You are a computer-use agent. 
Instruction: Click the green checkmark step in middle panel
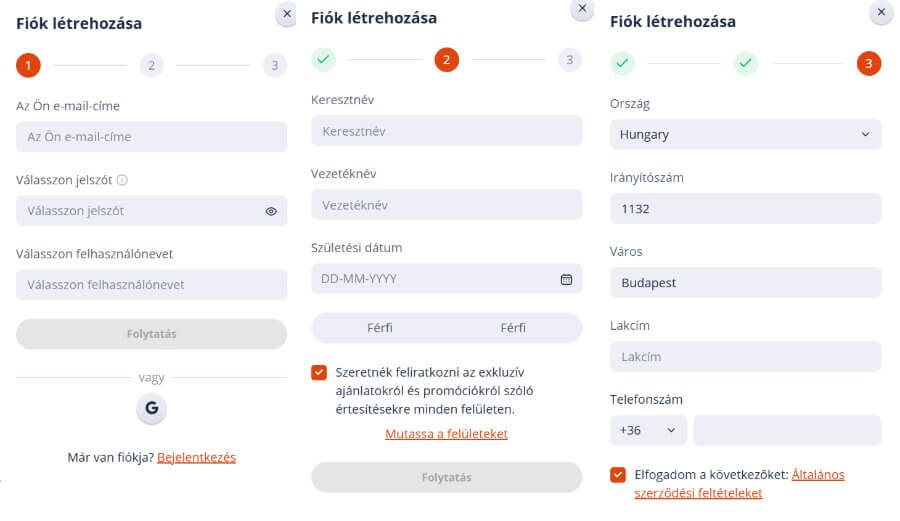(x=323, y=60)
